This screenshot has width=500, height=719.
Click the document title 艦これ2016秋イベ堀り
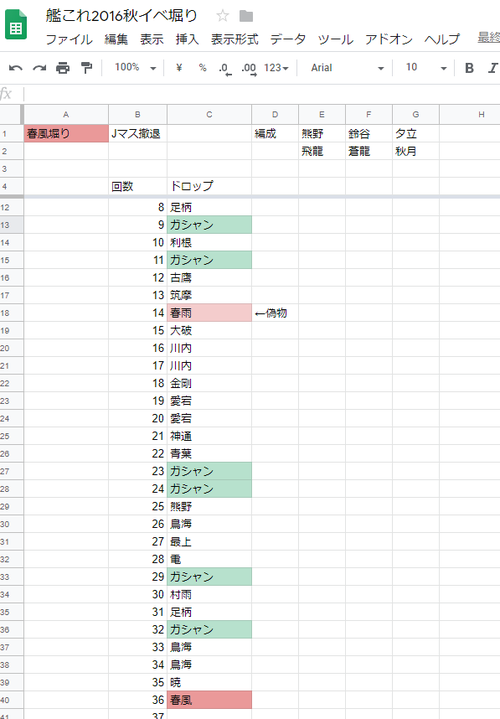[122, 16]
